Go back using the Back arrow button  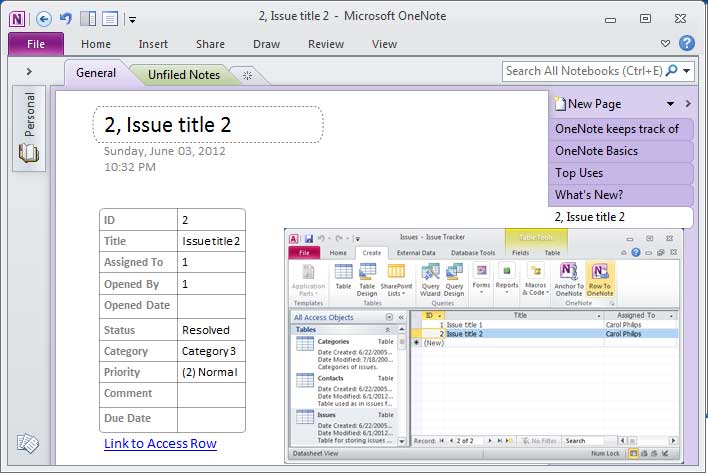[x=43, y=19]
